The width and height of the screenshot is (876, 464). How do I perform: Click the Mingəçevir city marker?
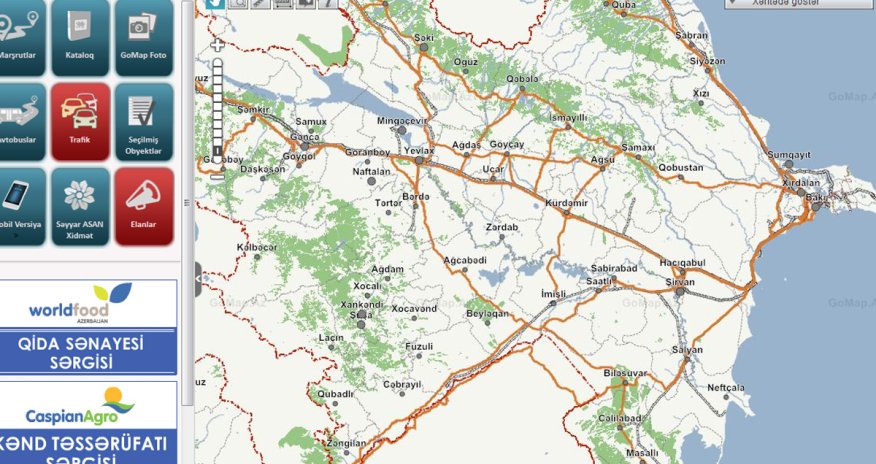point(402,130)
